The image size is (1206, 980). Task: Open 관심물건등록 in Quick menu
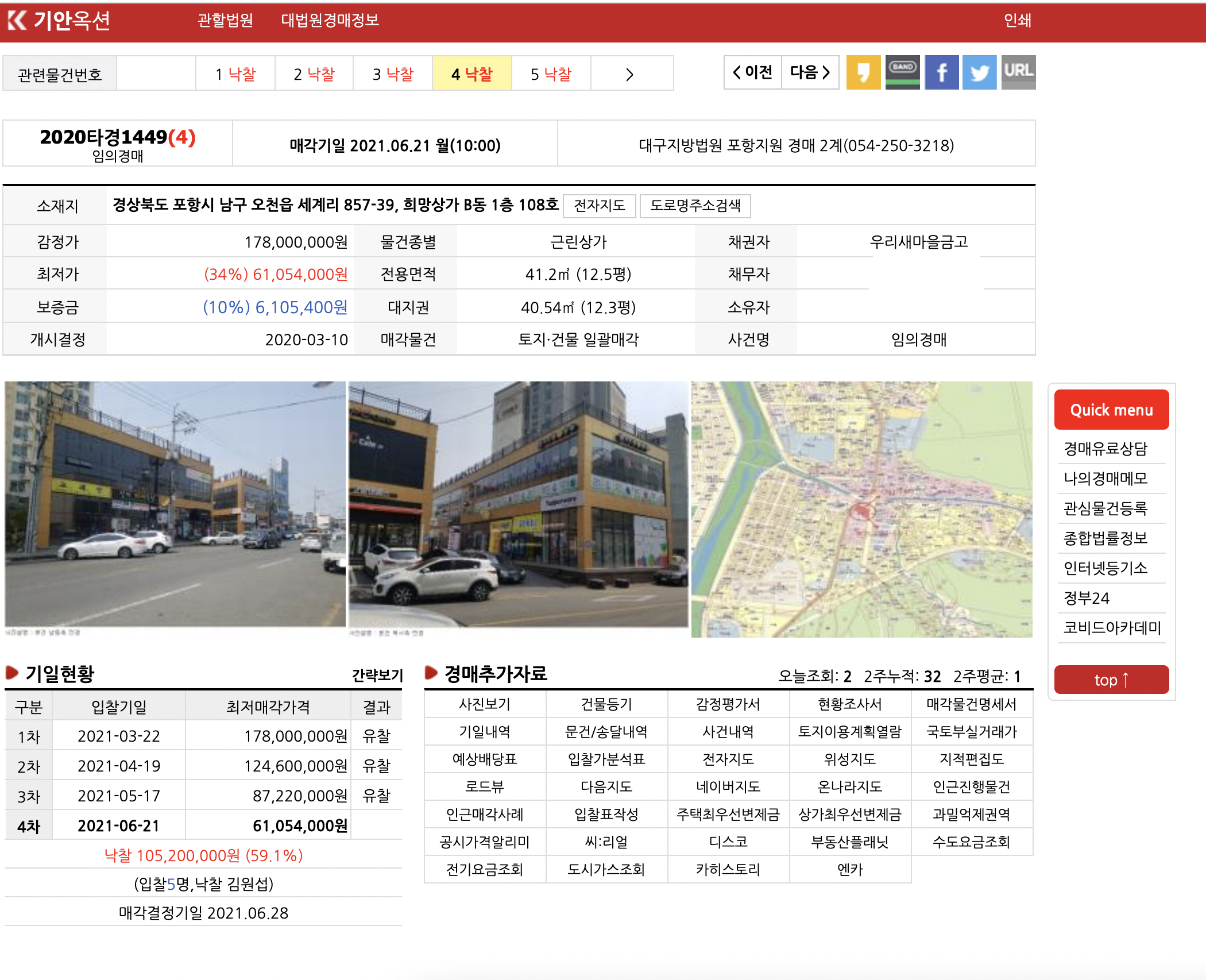1105,508
